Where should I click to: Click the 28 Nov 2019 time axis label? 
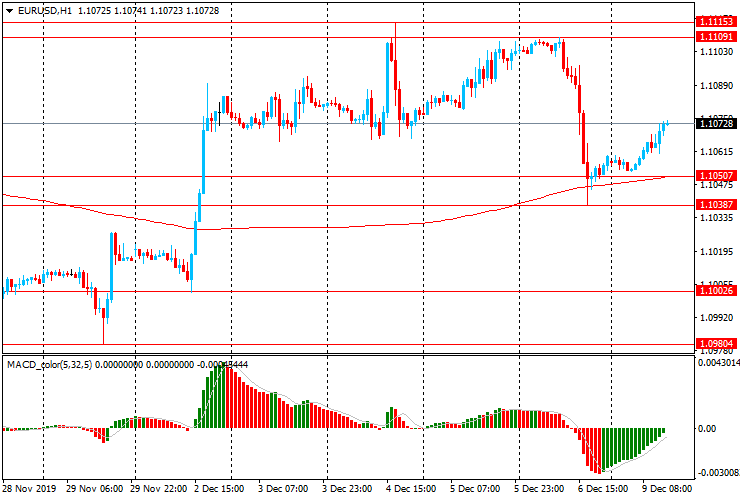pyautogui.click(x=29, y=488)
